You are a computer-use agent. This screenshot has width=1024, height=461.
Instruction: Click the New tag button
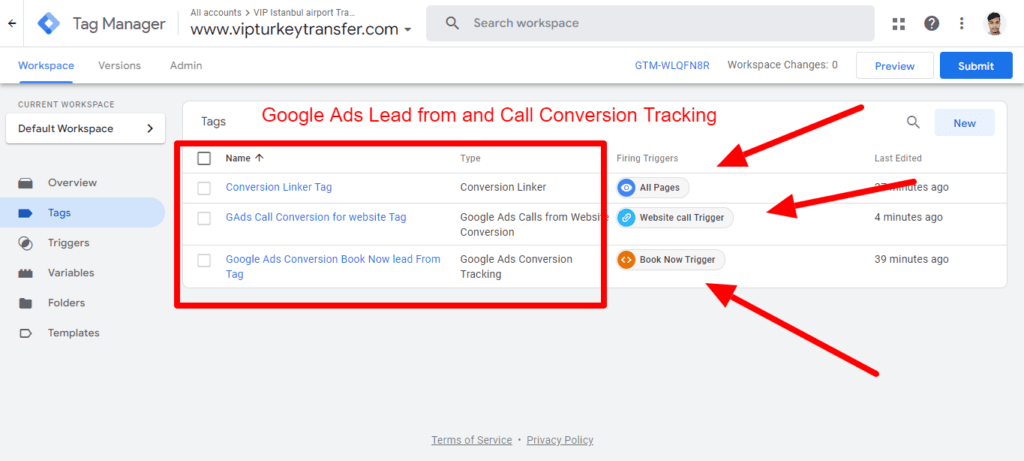[965, 123]
